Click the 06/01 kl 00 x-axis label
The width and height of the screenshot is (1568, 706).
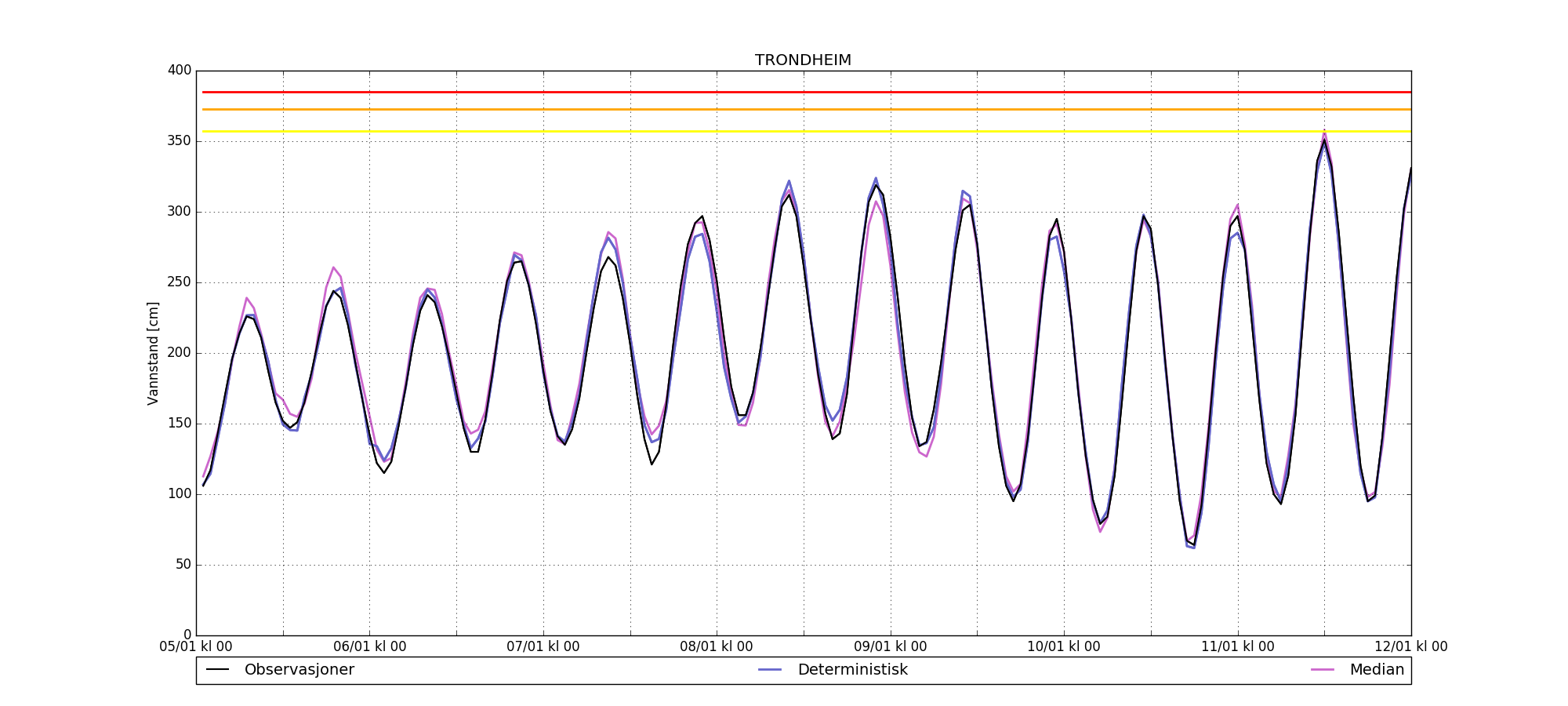click(370, 647)
